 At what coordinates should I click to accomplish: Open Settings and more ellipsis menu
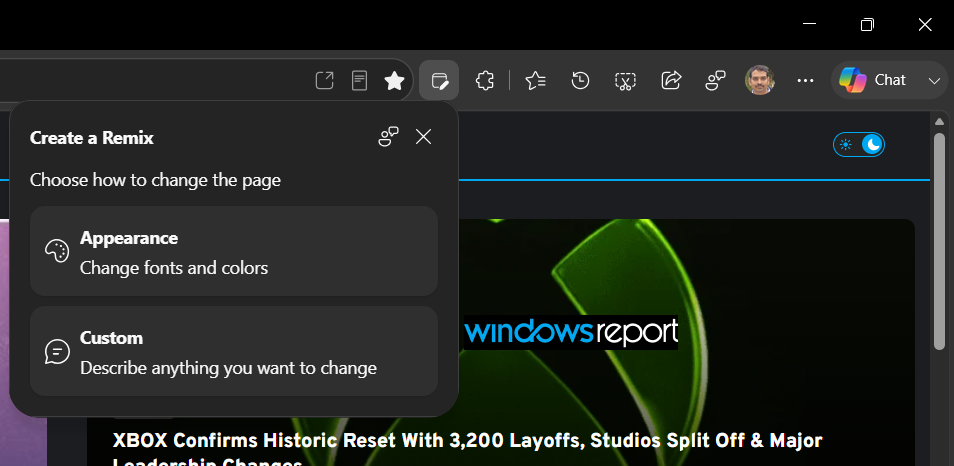(805, 80)
